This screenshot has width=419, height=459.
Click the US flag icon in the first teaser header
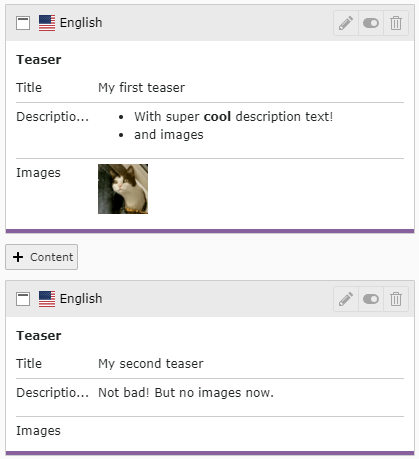coord(47,23)
